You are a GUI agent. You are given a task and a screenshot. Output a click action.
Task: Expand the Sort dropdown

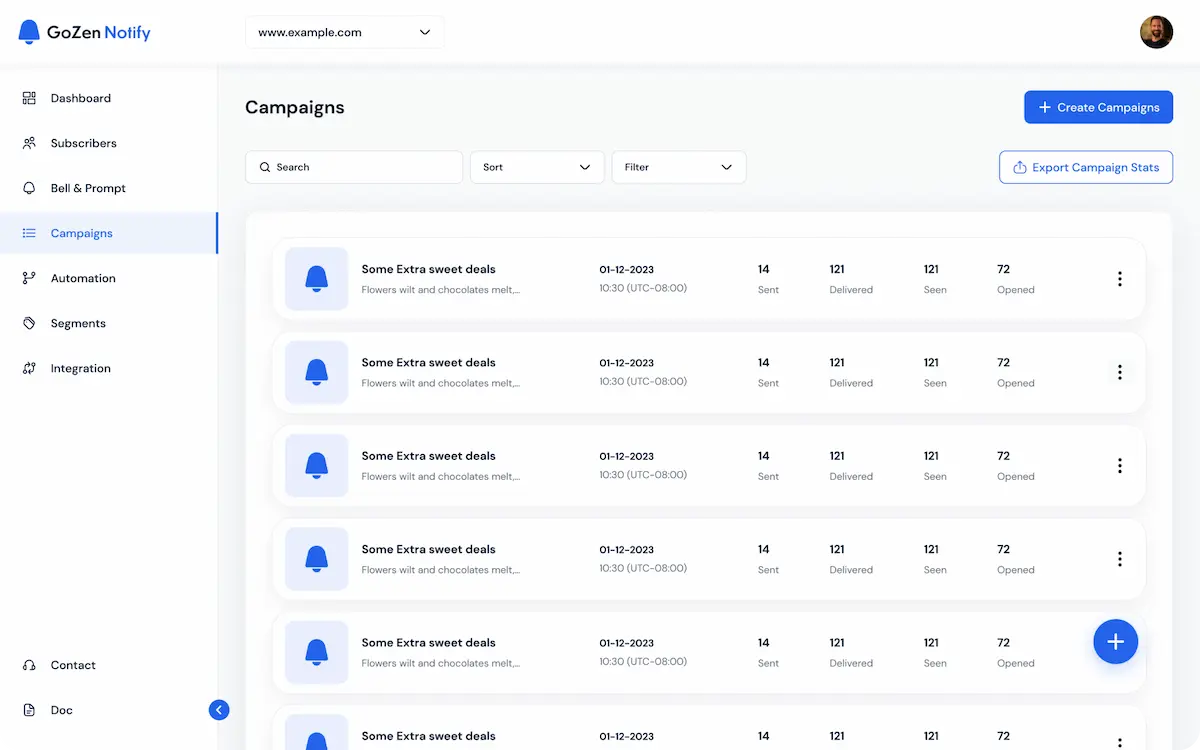(537, 167)
